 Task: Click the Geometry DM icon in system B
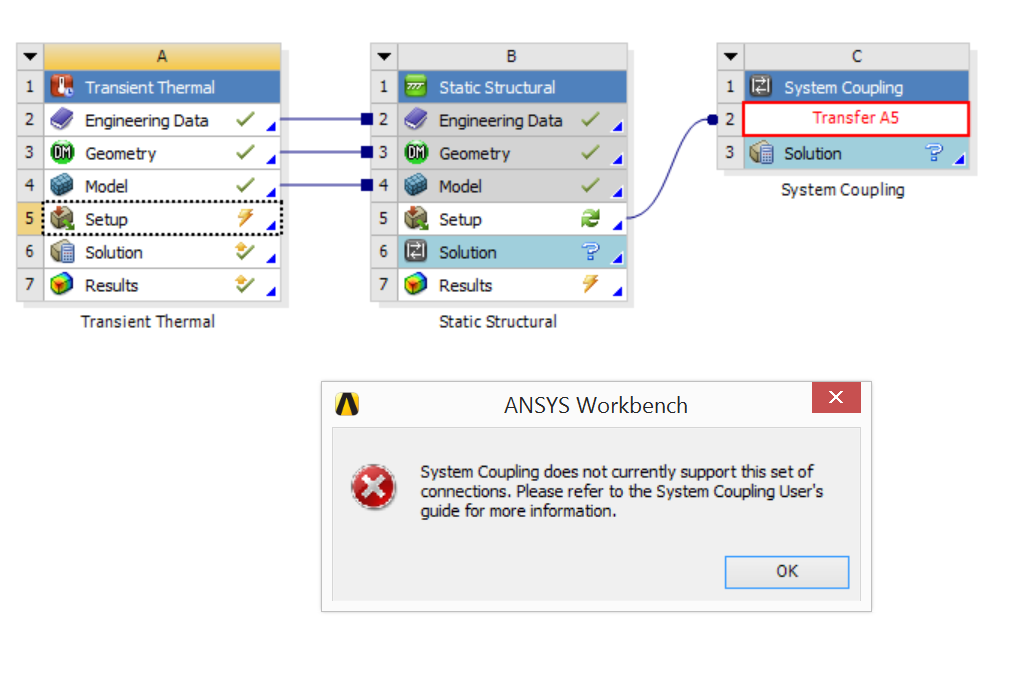[x=416, y=153]
